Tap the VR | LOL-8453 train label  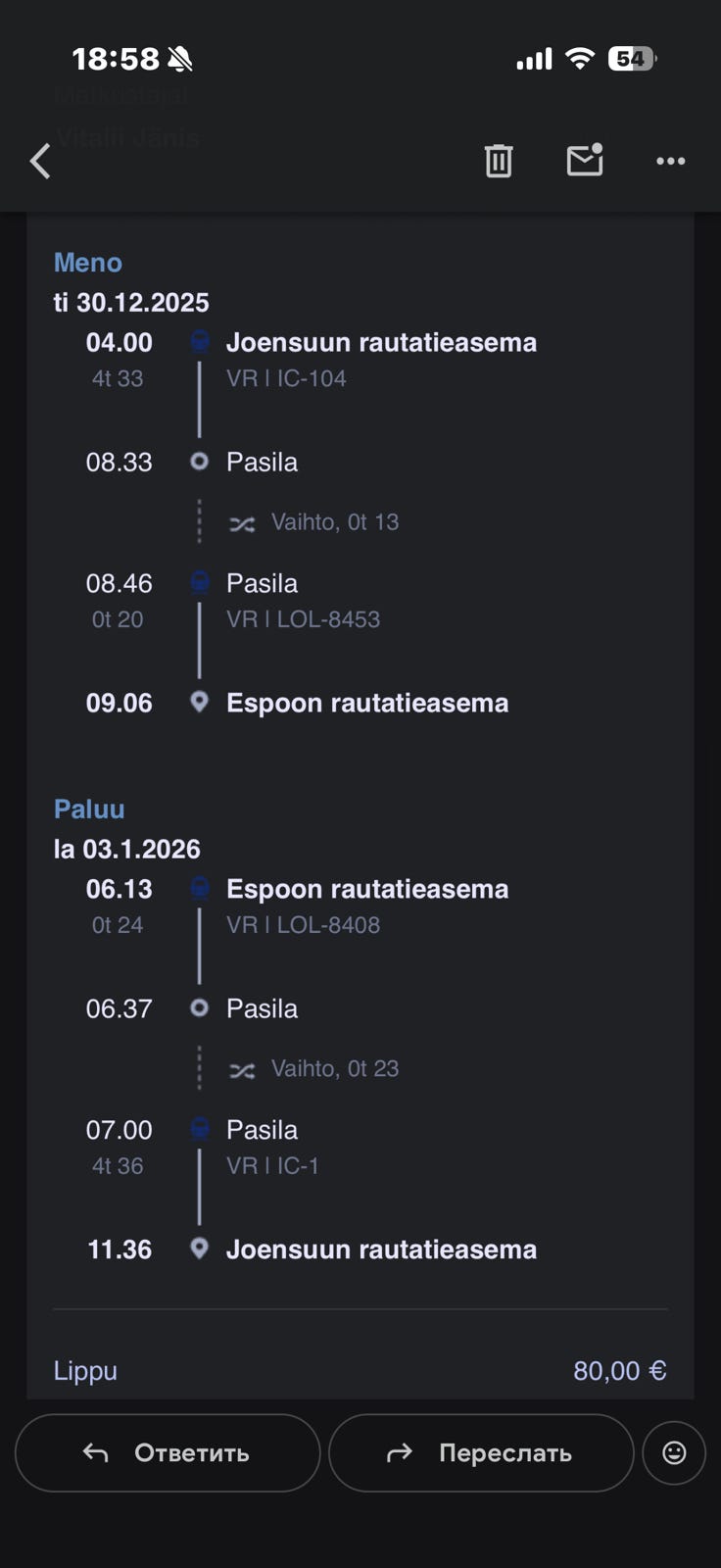coord(303,619)
